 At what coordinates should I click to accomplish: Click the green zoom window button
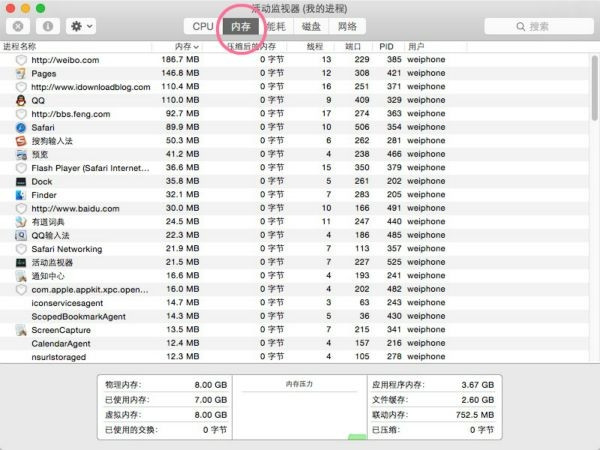(x=40, y=8)
